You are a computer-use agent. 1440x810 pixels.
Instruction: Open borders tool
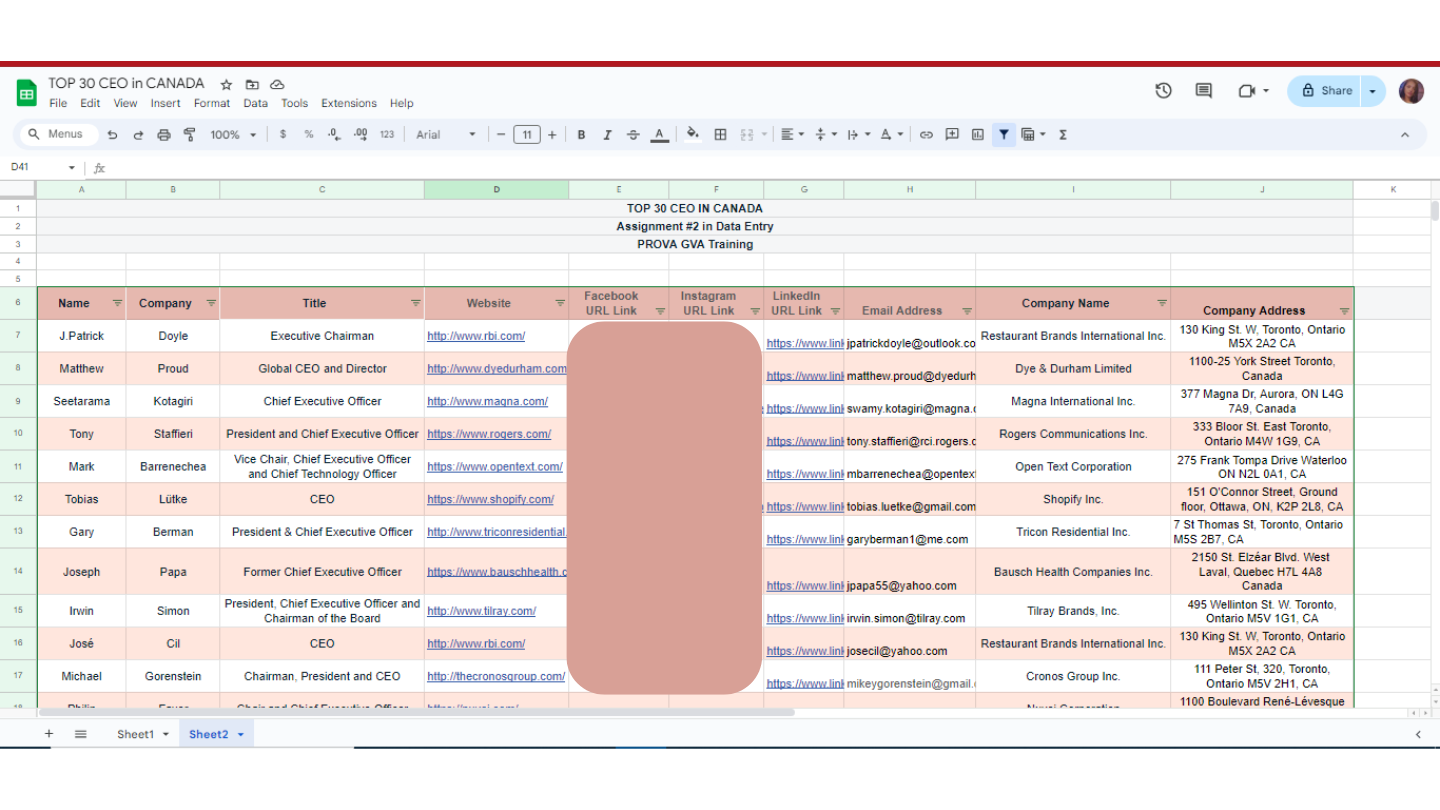tap(720, 135)
